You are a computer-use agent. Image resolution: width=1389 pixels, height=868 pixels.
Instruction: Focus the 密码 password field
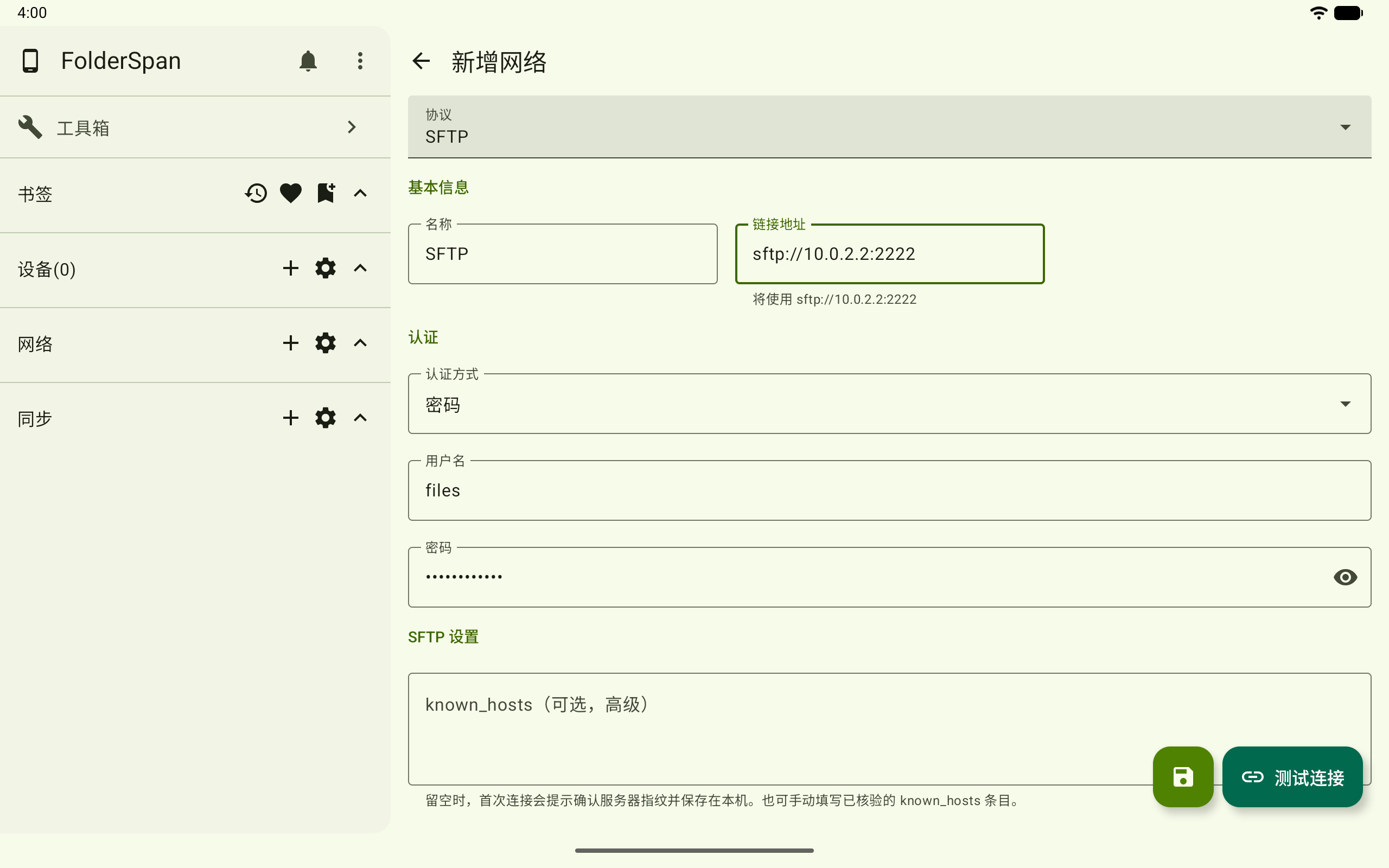pos(889,577)
